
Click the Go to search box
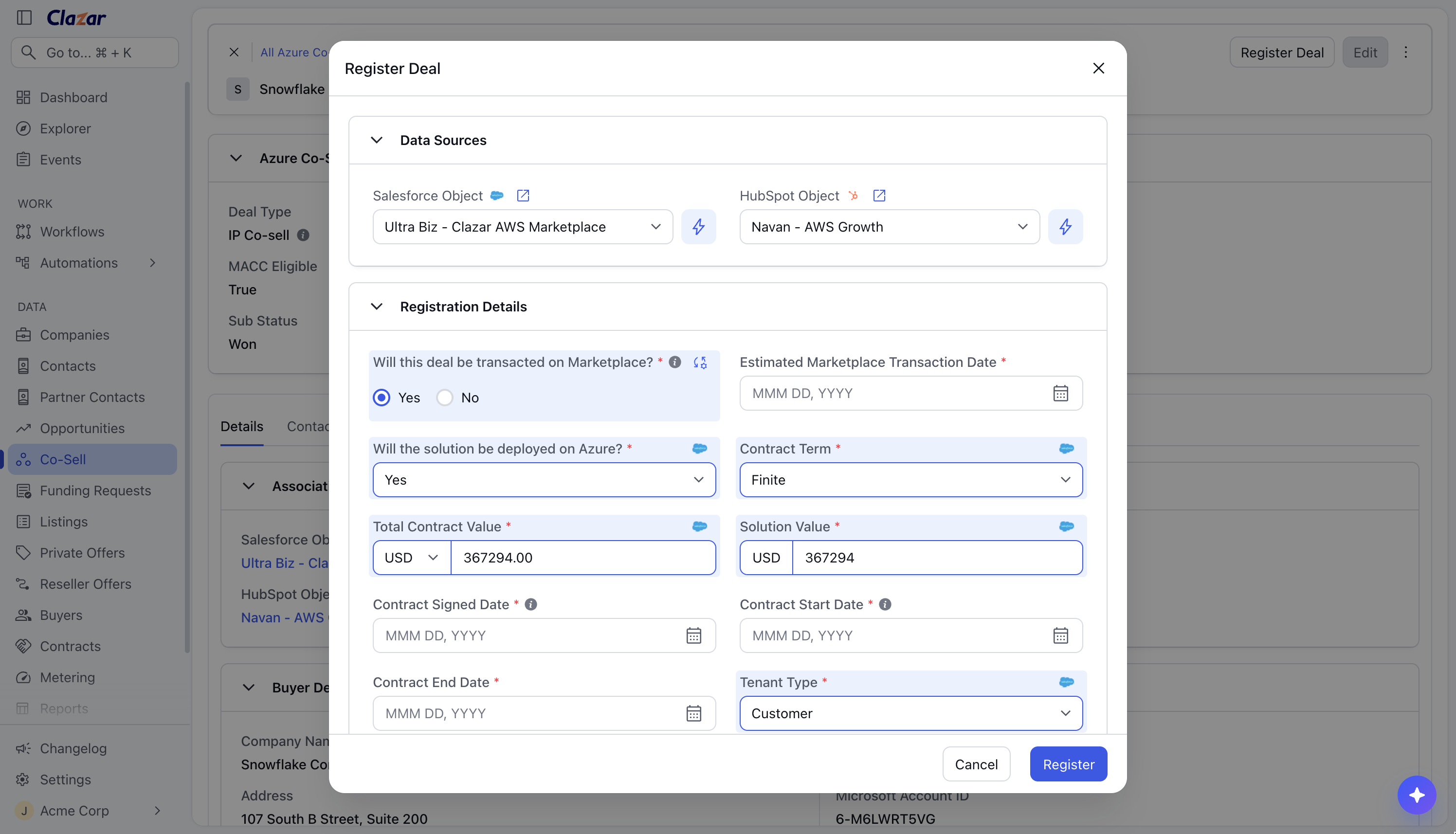coord(95,53)
